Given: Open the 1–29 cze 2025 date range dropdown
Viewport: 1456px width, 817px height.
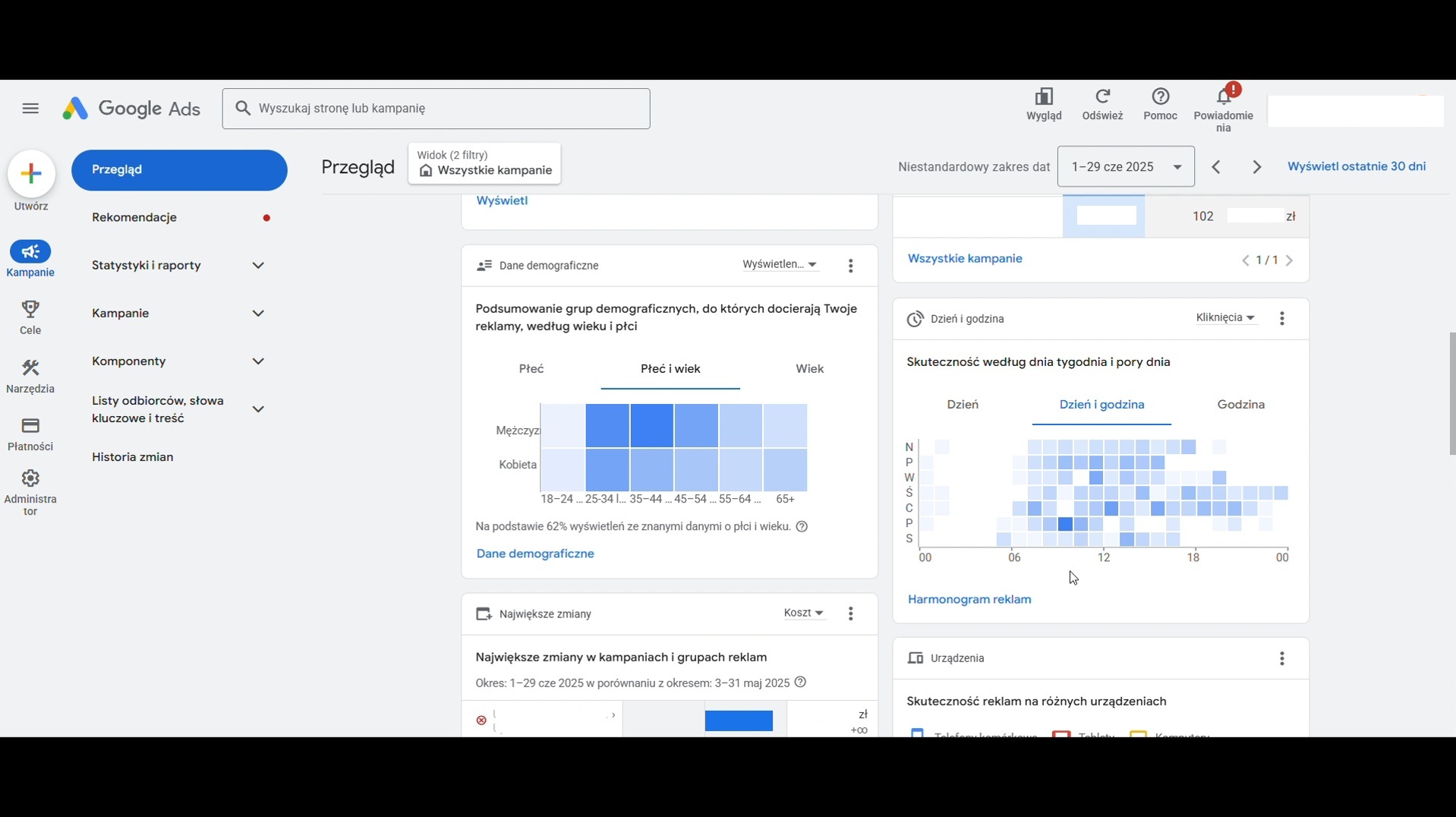Looking at the screenshot, I should pyautogui.click(x=1125, y=167).
